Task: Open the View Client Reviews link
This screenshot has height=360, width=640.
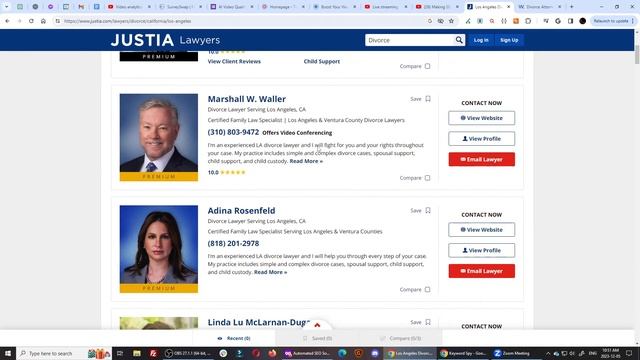Action: (234, 61)
